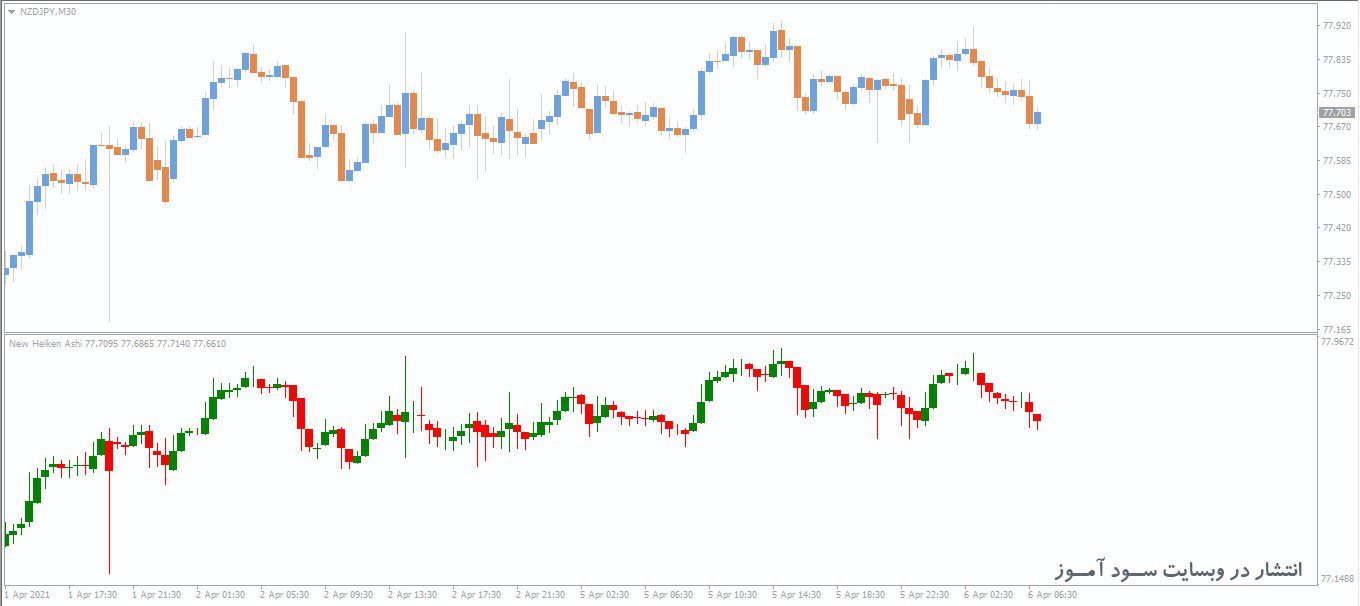This screenshot has height=606, width=1360.
Task: Select the 2 Apr 13:30 time label
Action: pos(413,595)
